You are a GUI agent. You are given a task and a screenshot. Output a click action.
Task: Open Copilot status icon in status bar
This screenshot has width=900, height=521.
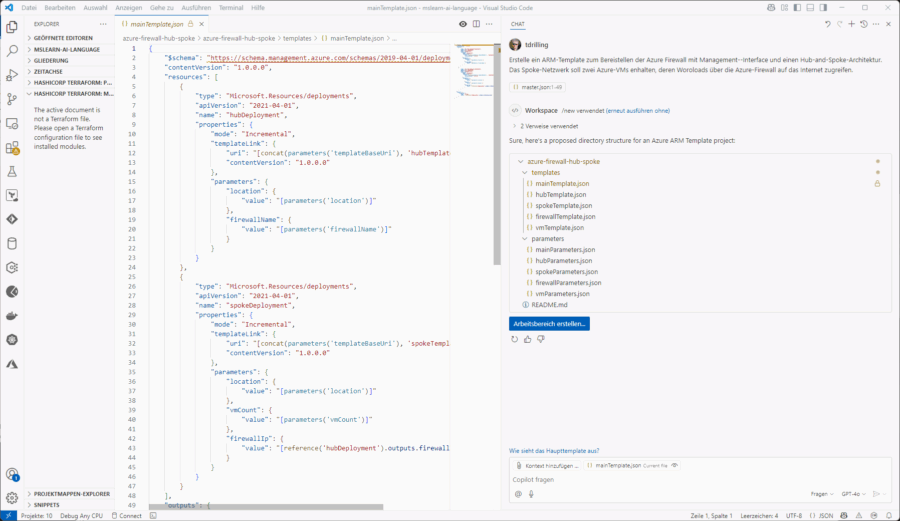pos(844,516)
